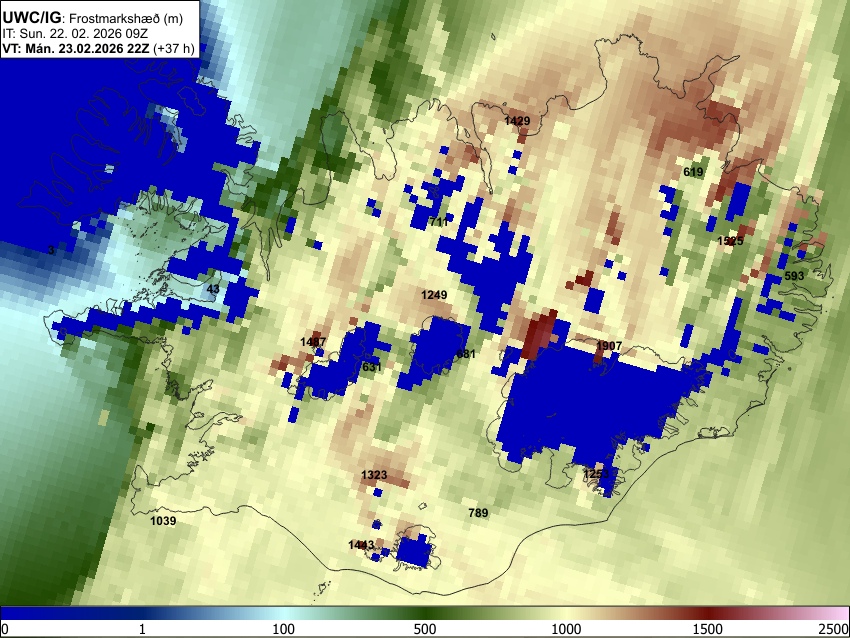Click the 1443 map label
Viewport: 850px width, 638px height.
tap(361, 545)
